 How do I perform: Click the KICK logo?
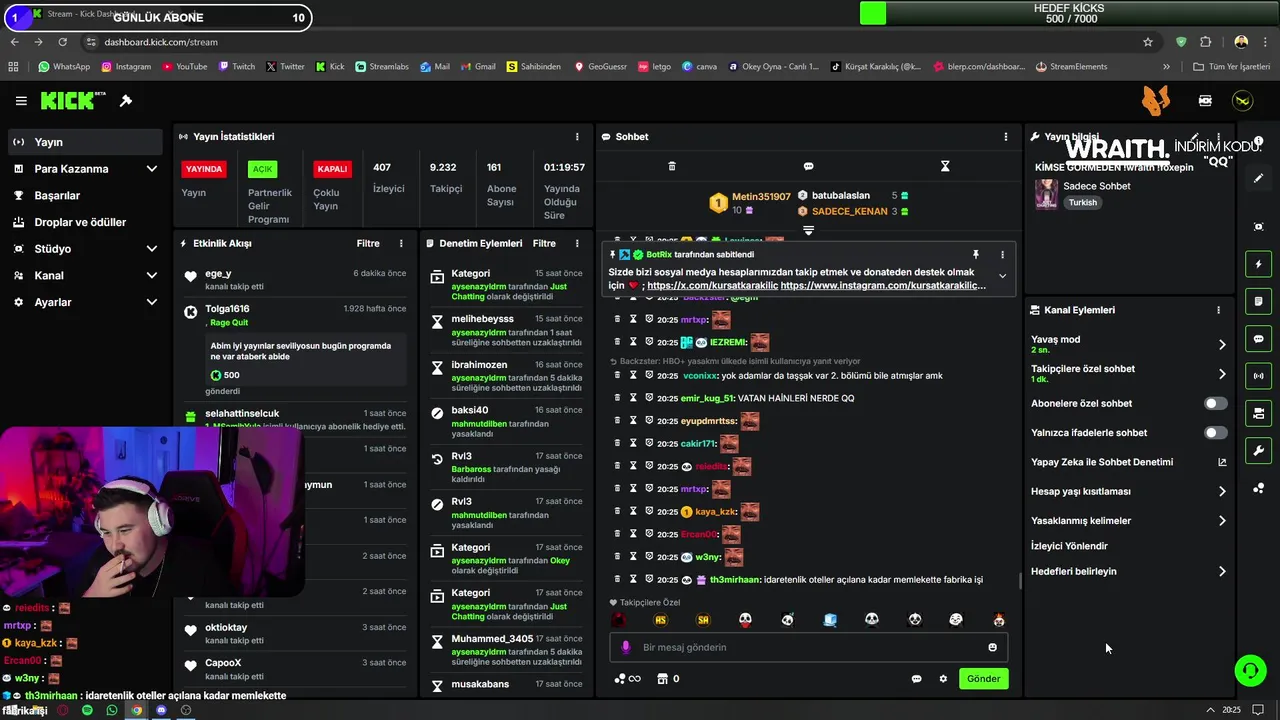(x=73, y=101)
